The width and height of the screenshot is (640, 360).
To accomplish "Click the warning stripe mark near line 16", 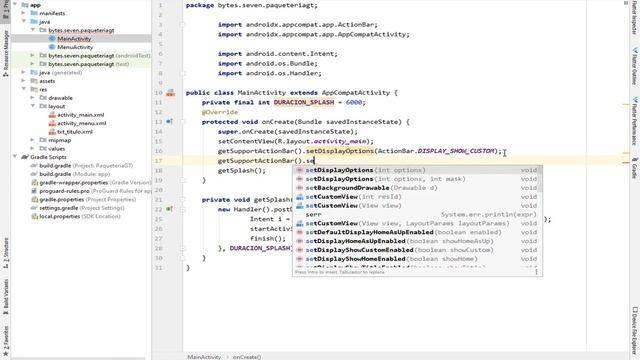I will pos(626,153).
